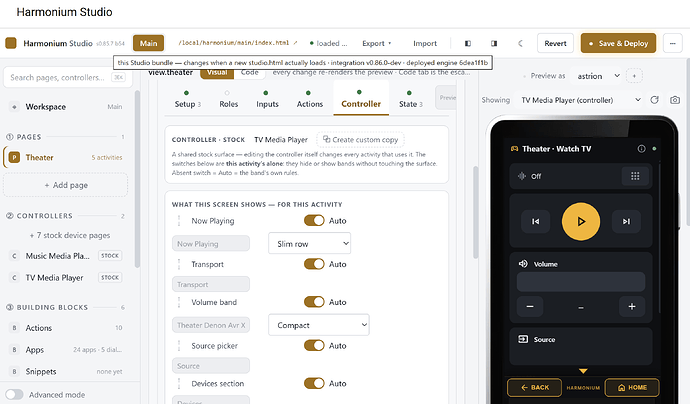690x404 pixels.
Task: Switch to the Code view tab
Action: [250, 72]
